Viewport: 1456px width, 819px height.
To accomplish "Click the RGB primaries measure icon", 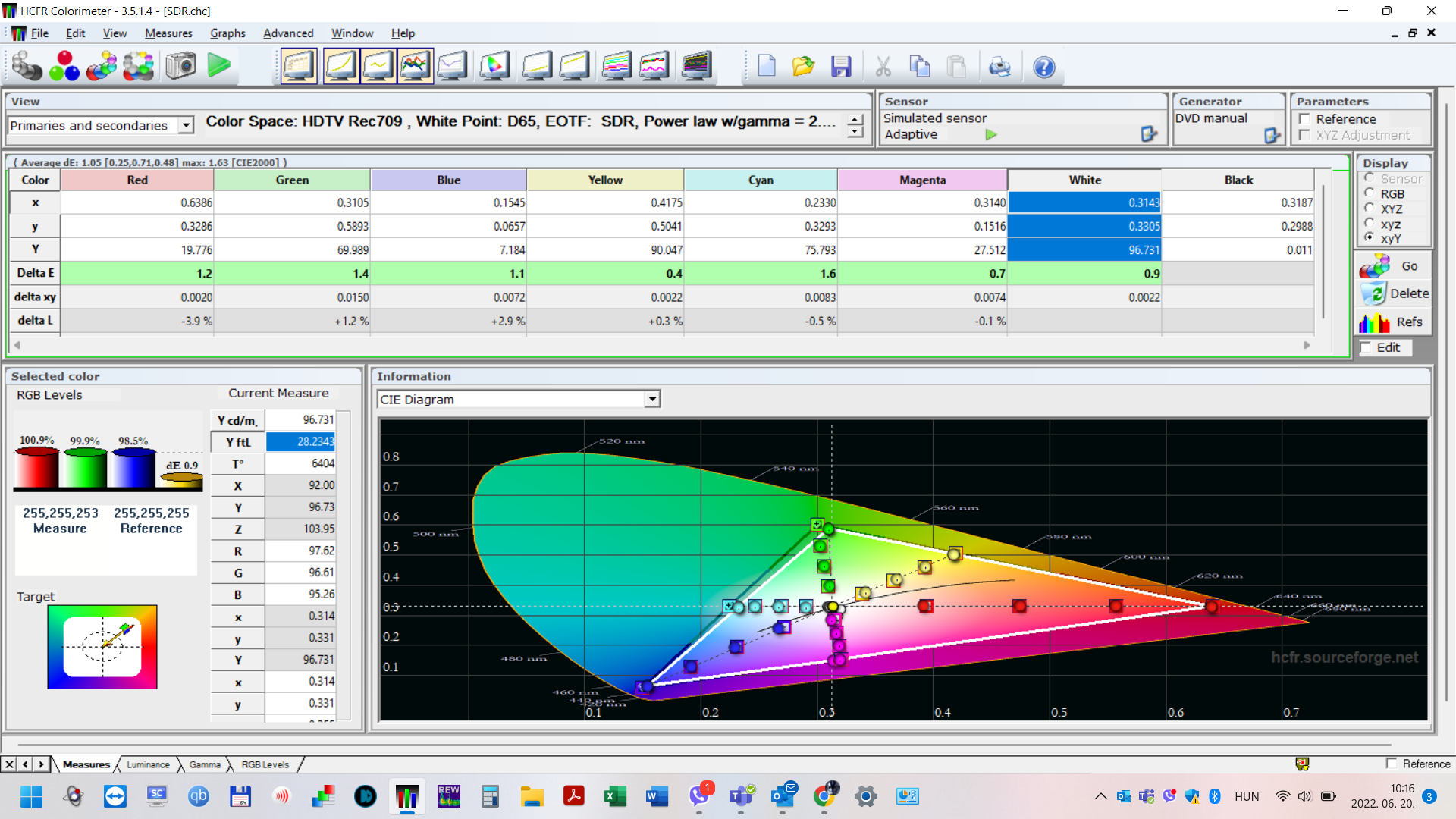I will point(64,67).
